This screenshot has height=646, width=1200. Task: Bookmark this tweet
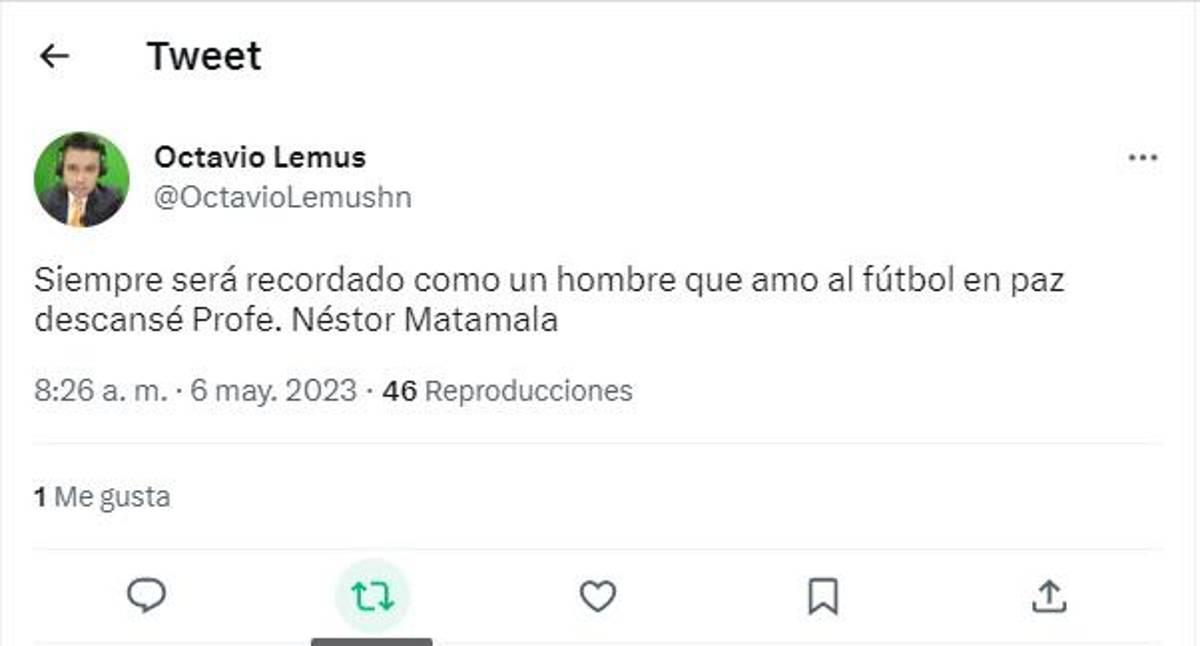[823, 596]
